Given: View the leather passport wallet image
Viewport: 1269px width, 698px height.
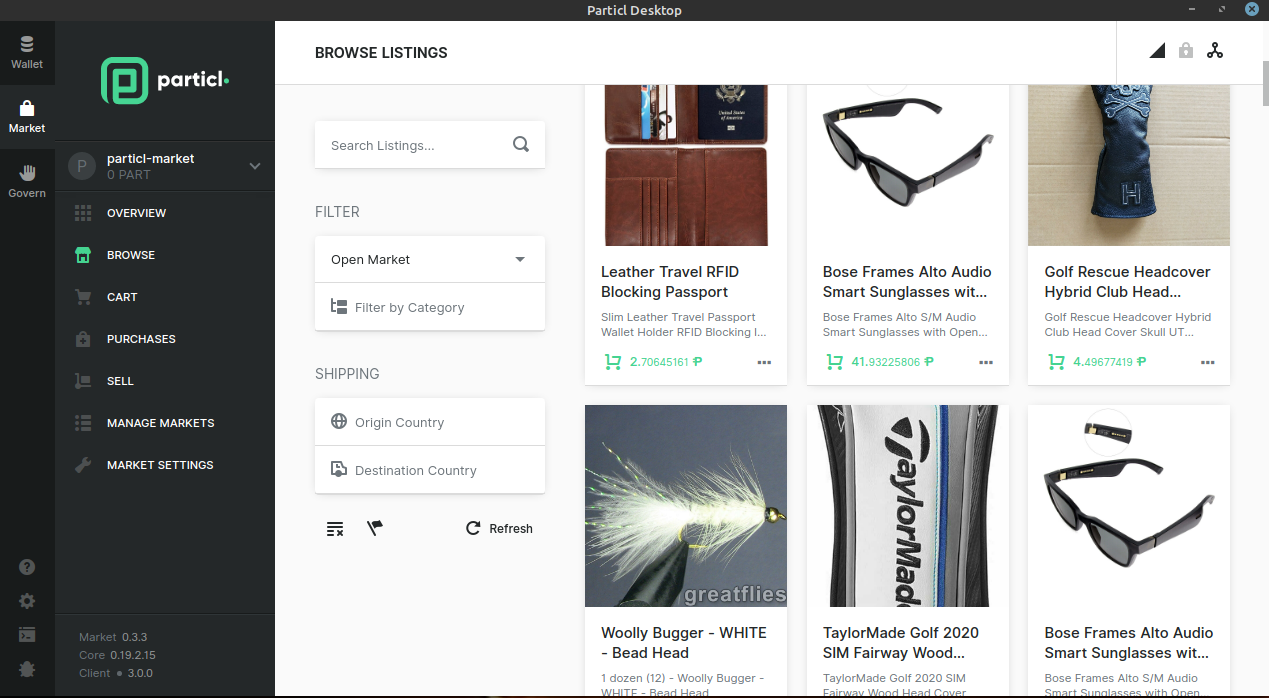Looking at the screenshot, I should (686, 165).
